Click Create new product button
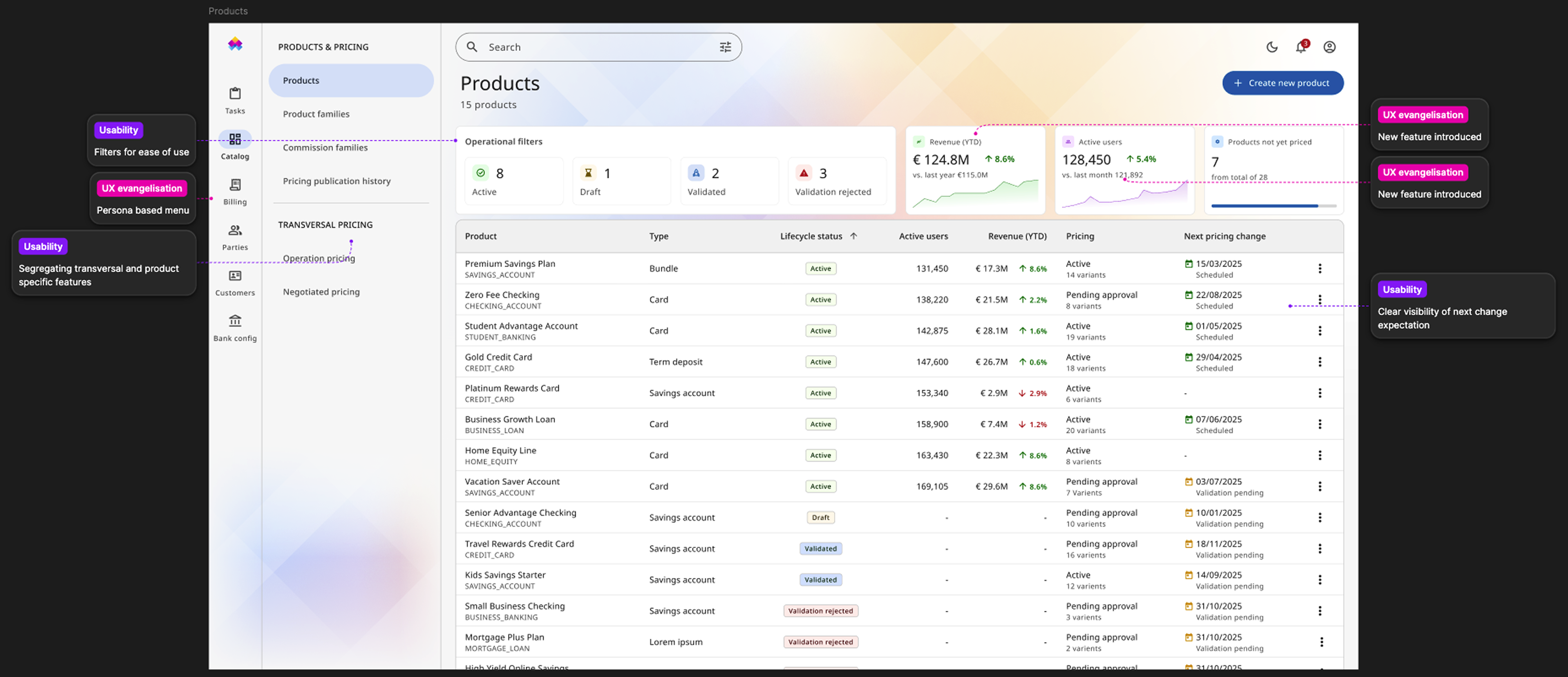1568x677 pixels. pos(1283,83)
